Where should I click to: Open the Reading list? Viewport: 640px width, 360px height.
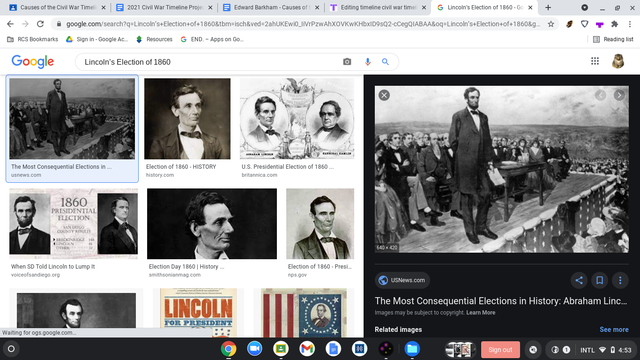pos(613,39)
